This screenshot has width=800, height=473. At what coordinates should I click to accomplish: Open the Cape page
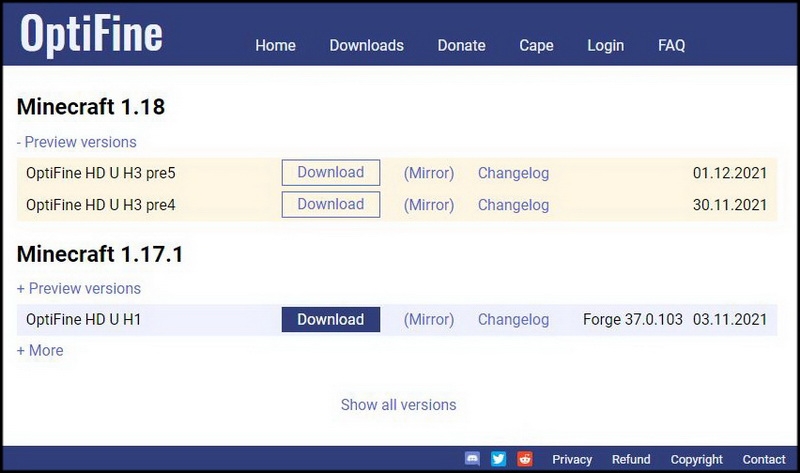[536, 45]
